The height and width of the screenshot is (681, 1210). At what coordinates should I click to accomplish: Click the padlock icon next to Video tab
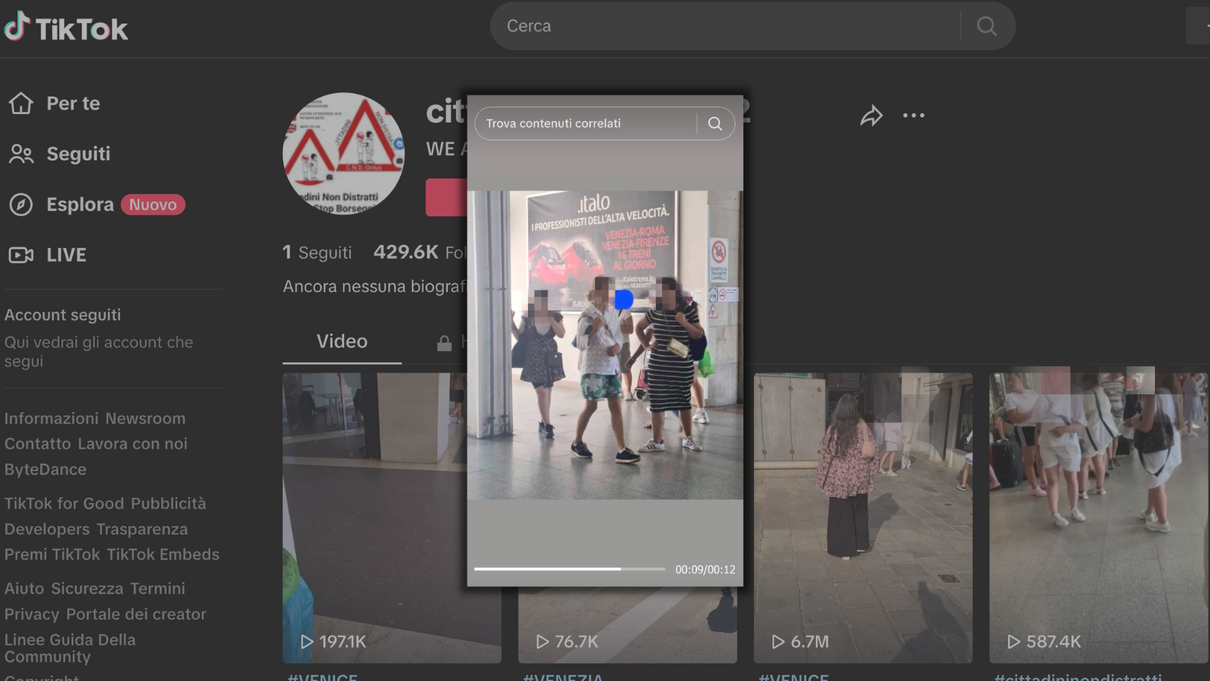444,343
